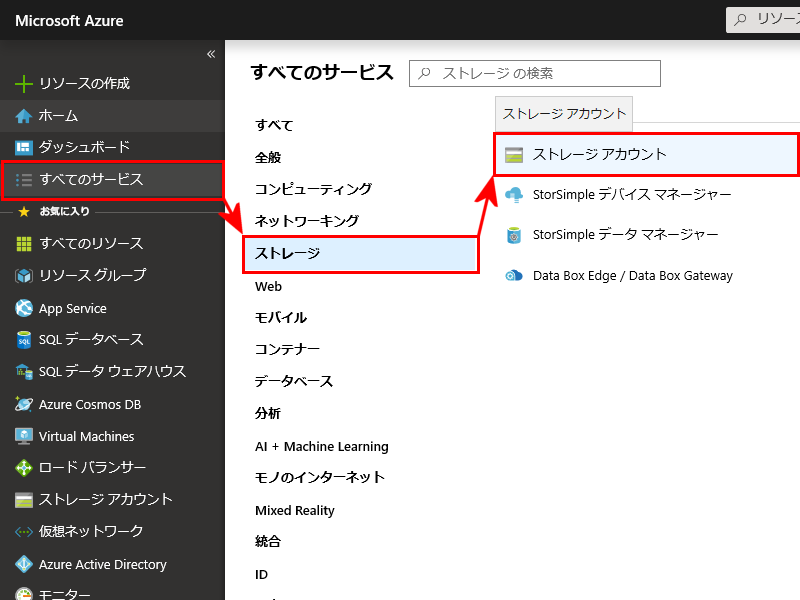Open SQL データベース in the sidebar

[x=91, y=340]
